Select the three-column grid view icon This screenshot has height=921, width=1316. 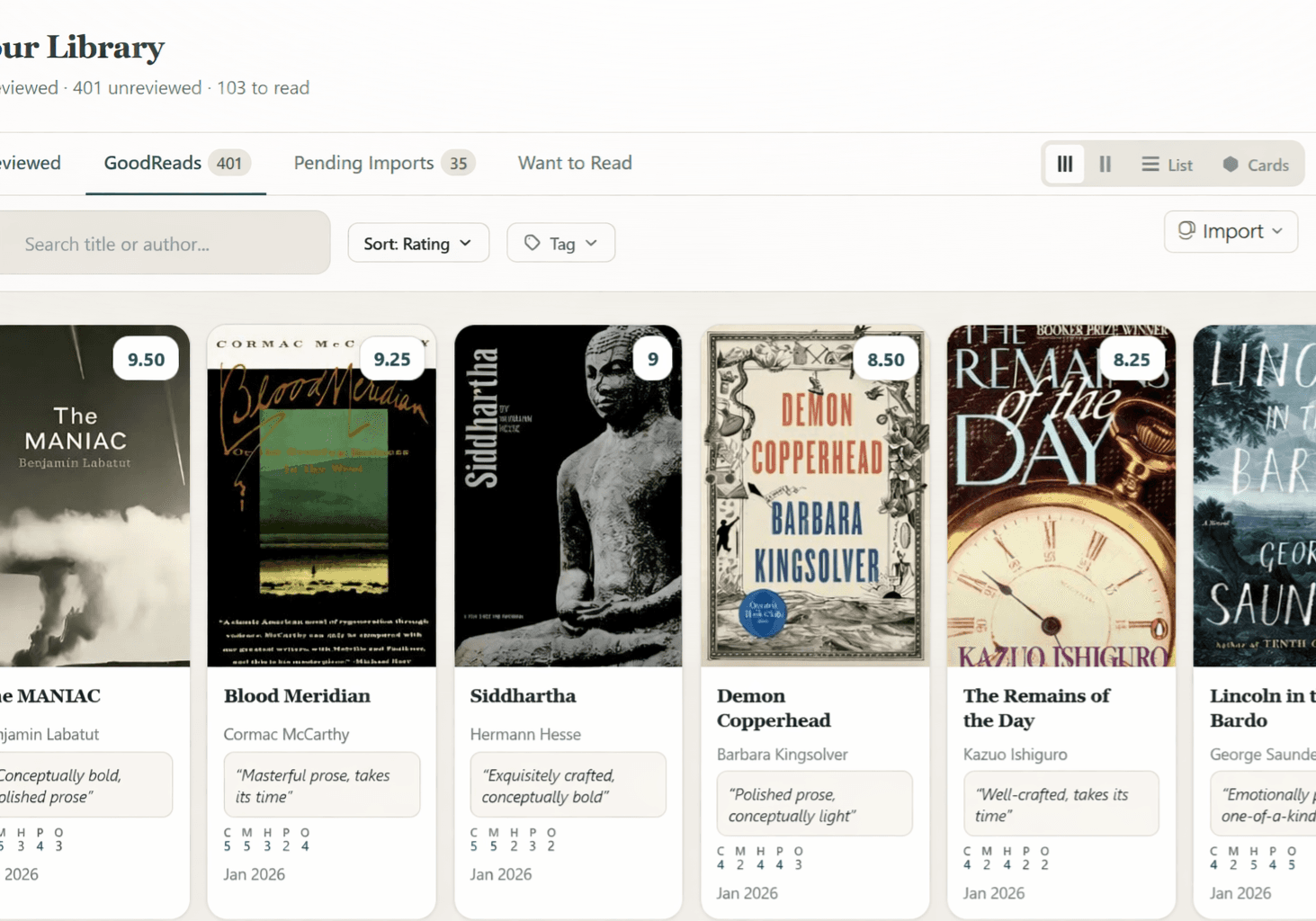pyautogui.click(x=1064, y=164)
